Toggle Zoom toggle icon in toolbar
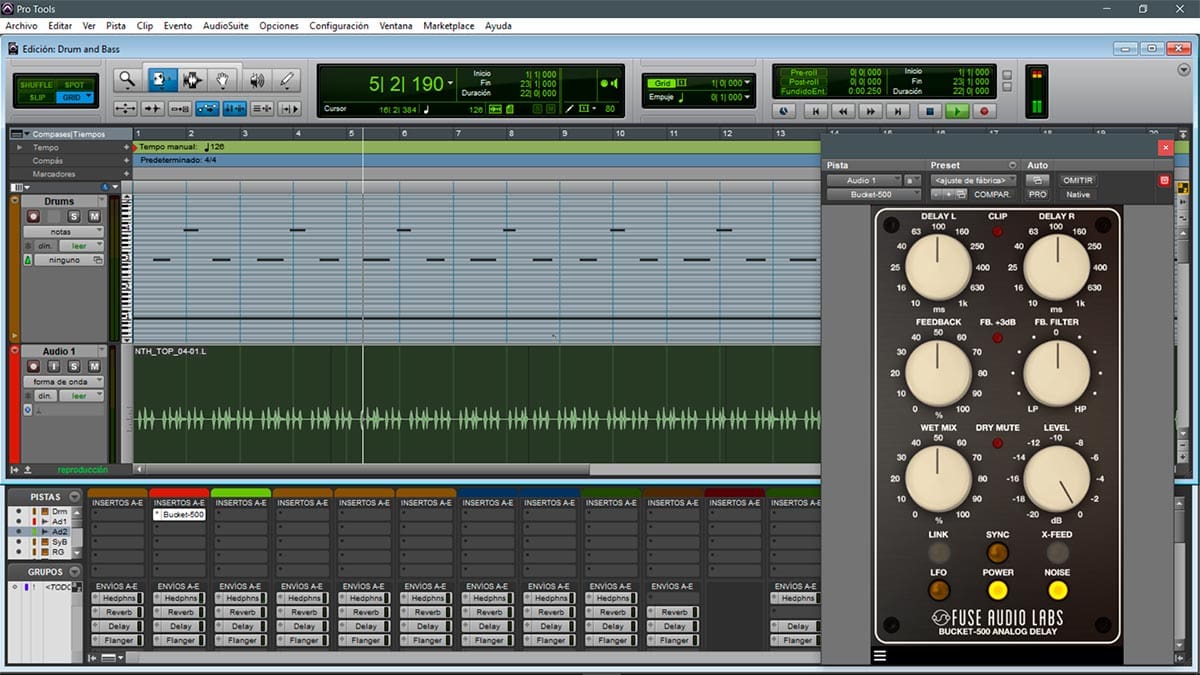The height and width of the screenshot is (675, 1200). (x=126, y=108)
